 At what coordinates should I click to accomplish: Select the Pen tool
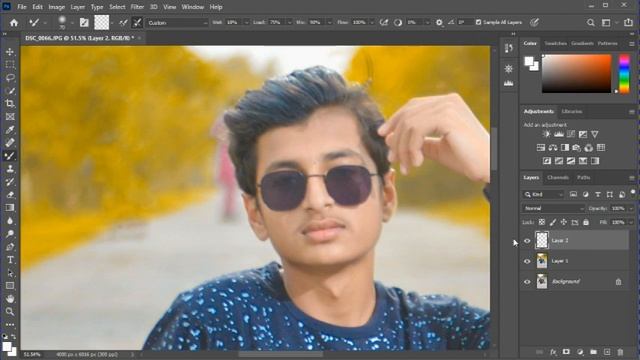click(x=10, y=247)
